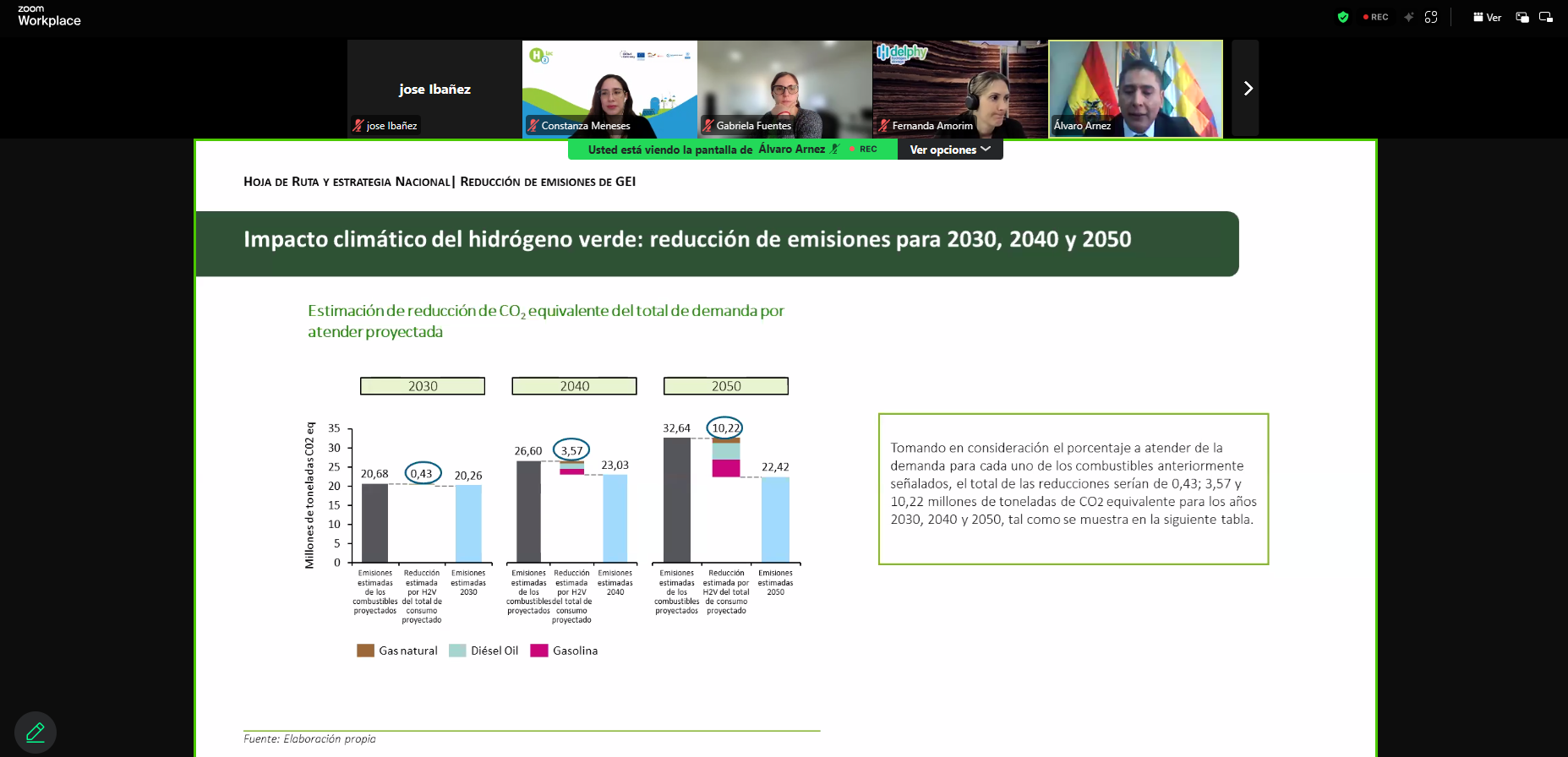Click the 2050 year label box
1568x757 pixels.
pos(725,386)
